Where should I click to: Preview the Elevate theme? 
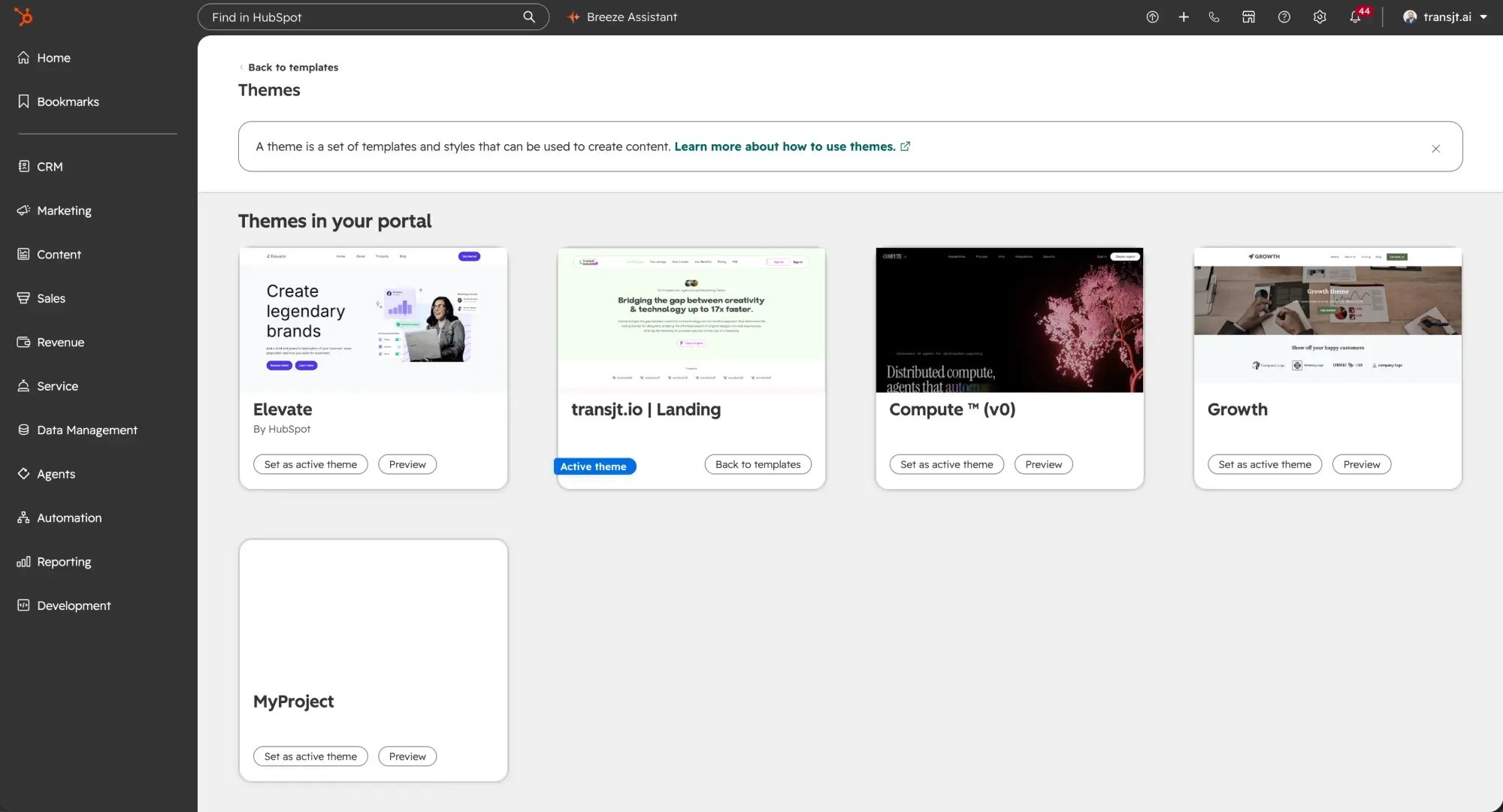click(x=407, y=464)
